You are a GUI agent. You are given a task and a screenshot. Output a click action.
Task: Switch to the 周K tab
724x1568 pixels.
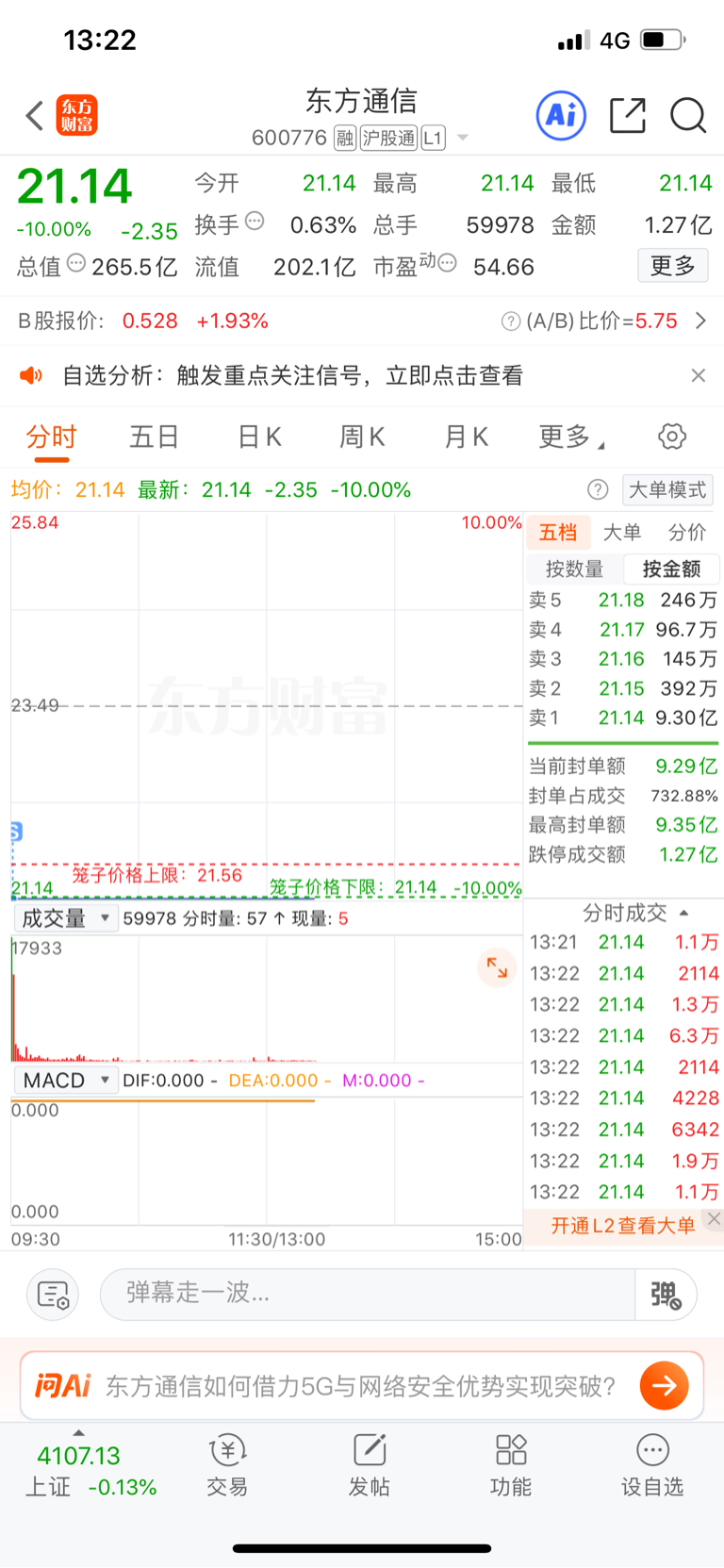[362, 437]
